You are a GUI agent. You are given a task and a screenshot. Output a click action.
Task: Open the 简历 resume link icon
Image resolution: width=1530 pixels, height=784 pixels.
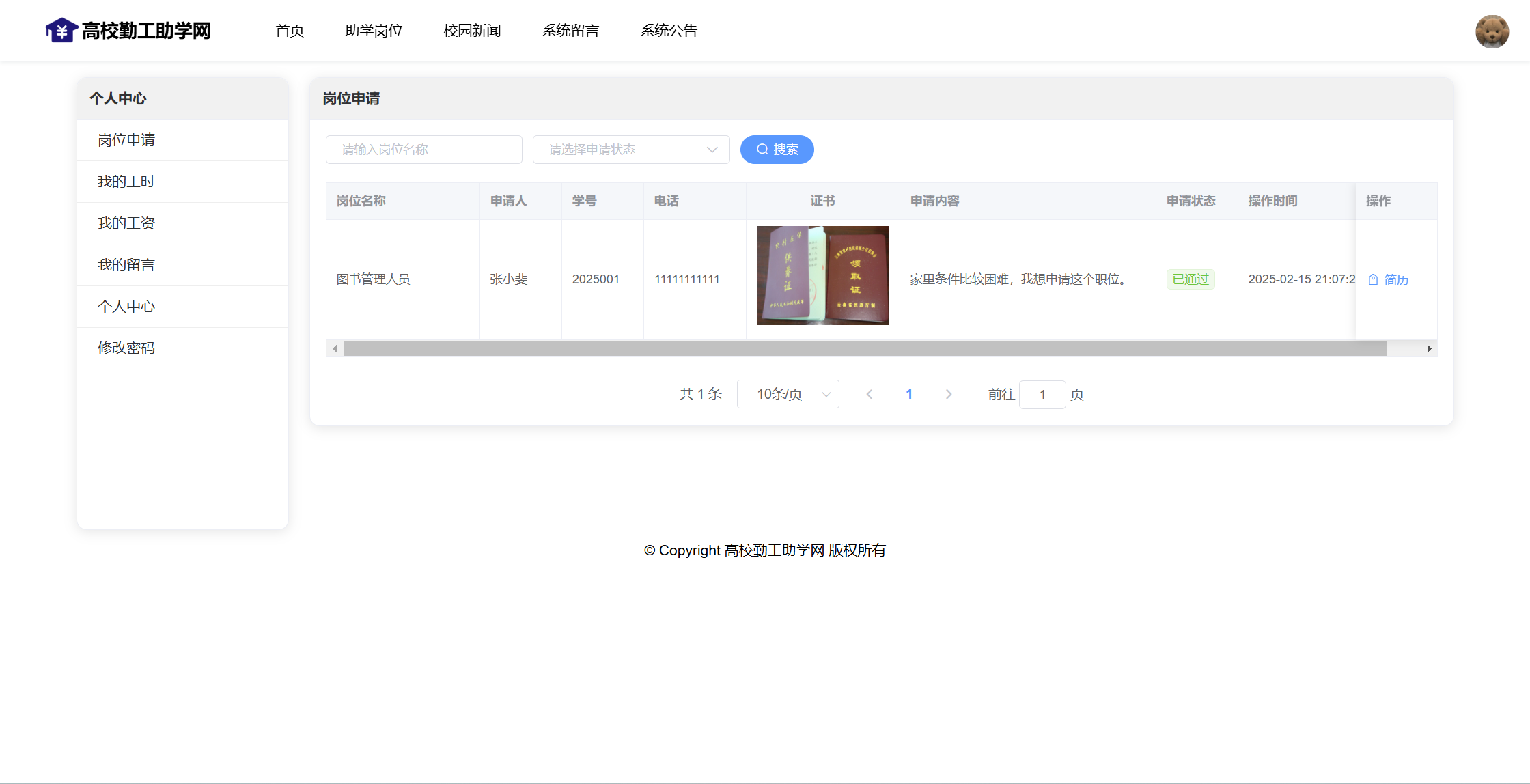coord(1374,279)
